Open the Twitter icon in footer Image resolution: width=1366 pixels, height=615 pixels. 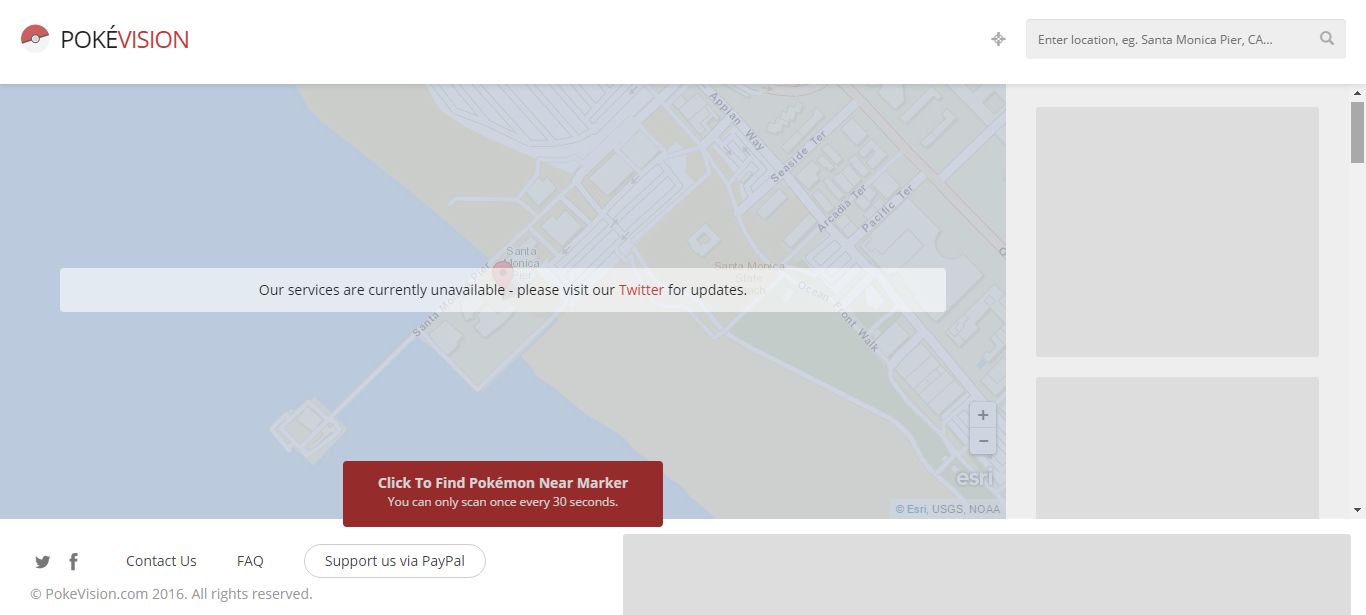[x=42, y=562]
